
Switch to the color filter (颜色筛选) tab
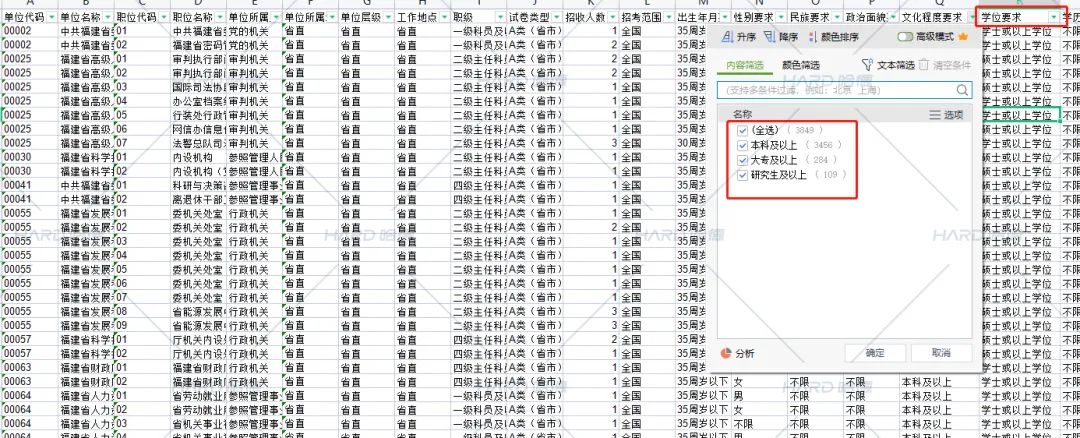click(x=799, y=65)
